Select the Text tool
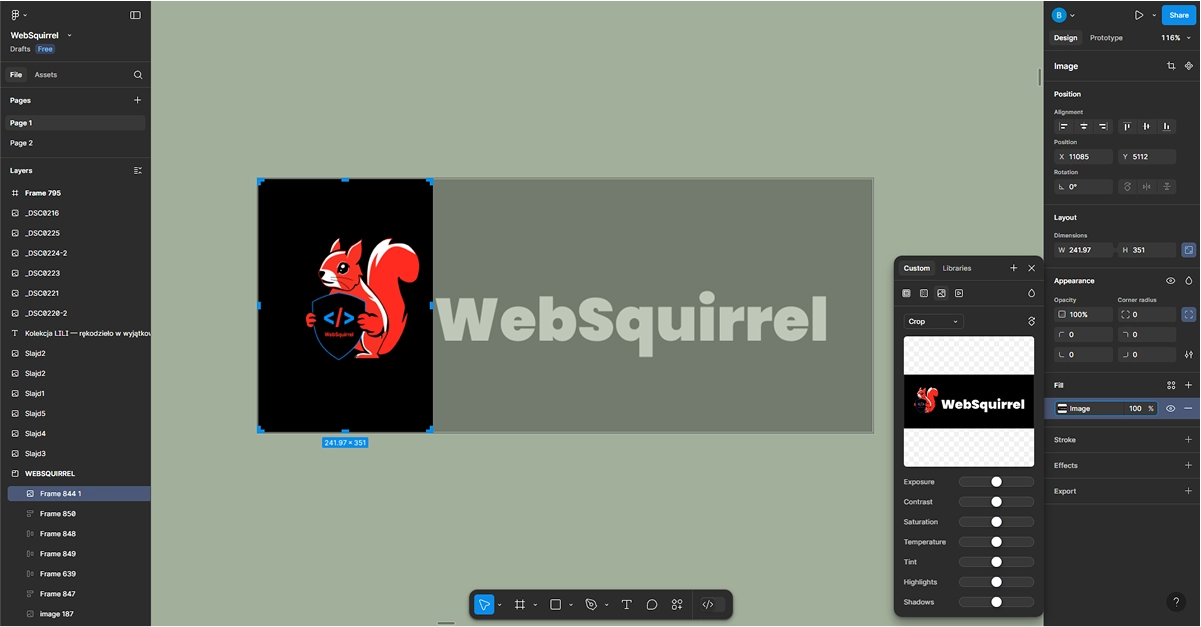This screenshot has width=1201, height=627. pos(627,604)
